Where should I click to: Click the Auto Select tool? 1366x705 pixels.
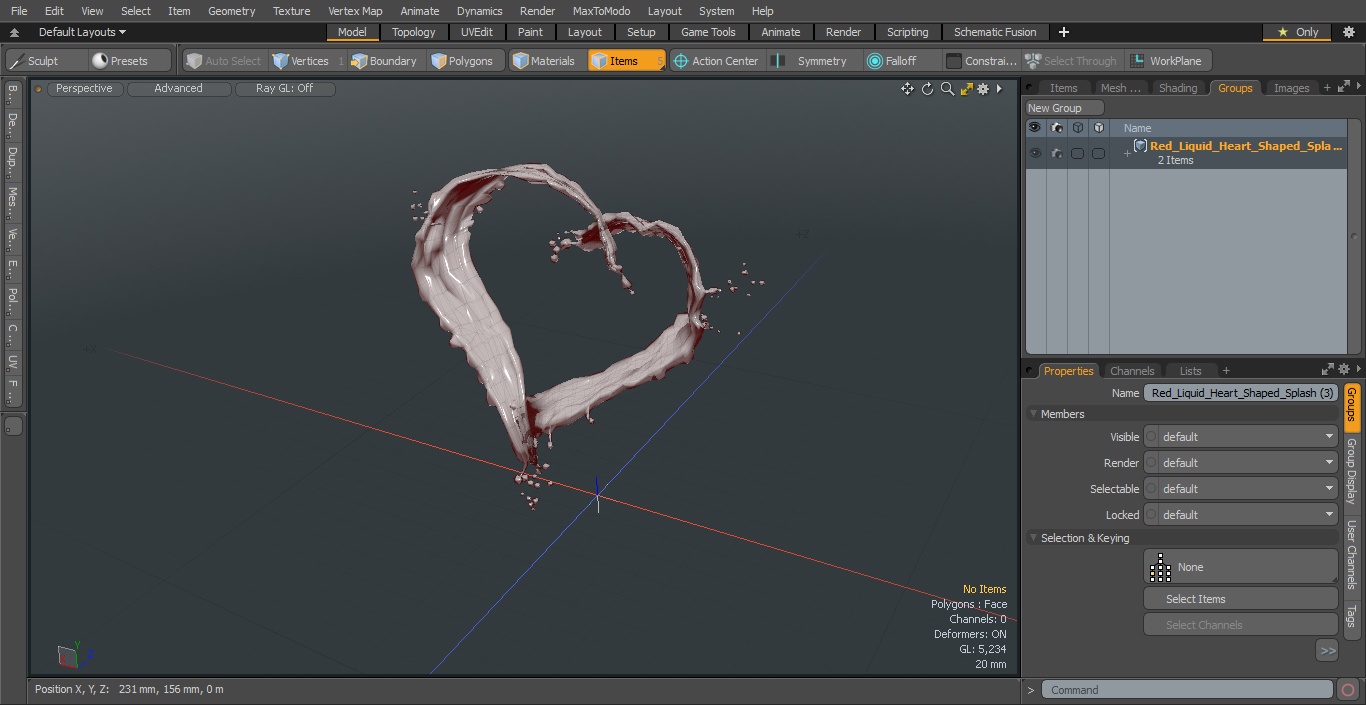coord(224,61)
